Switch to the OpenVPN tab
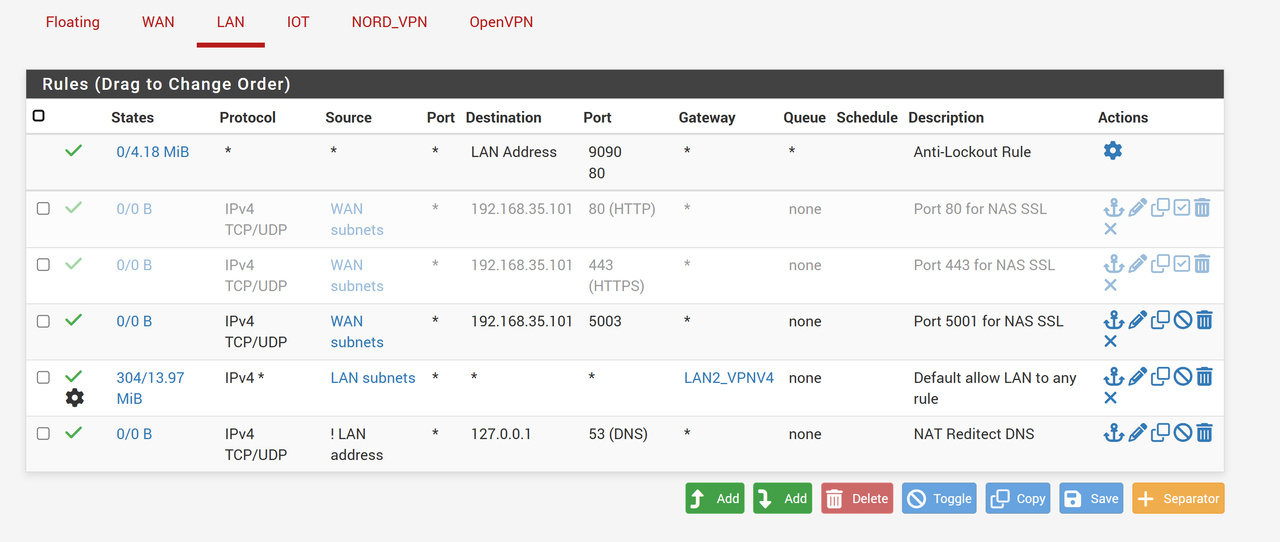Screen dimensions: 1280x542 click(x=501, y=22)
